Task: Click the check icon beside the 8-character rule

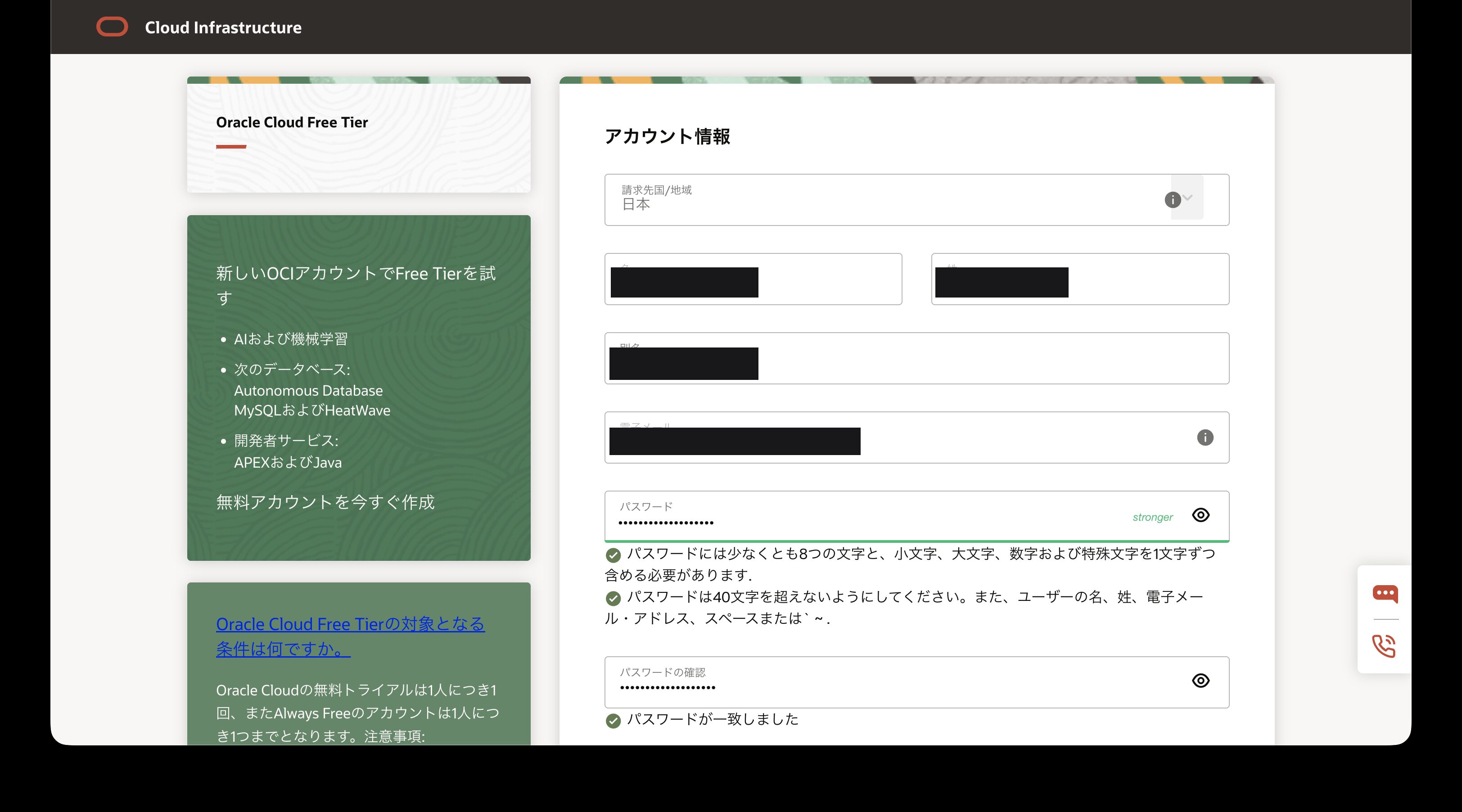Action: pyautogui.click(x=613, y=555)
